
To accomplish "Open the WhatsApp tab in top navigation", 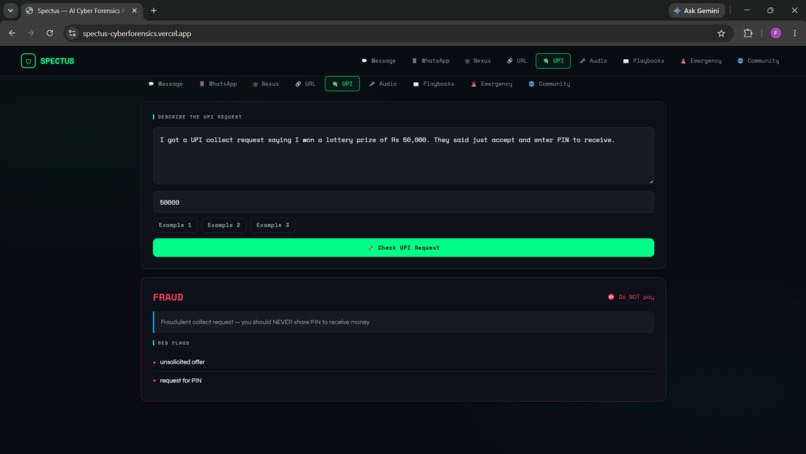I will (431, 61).
